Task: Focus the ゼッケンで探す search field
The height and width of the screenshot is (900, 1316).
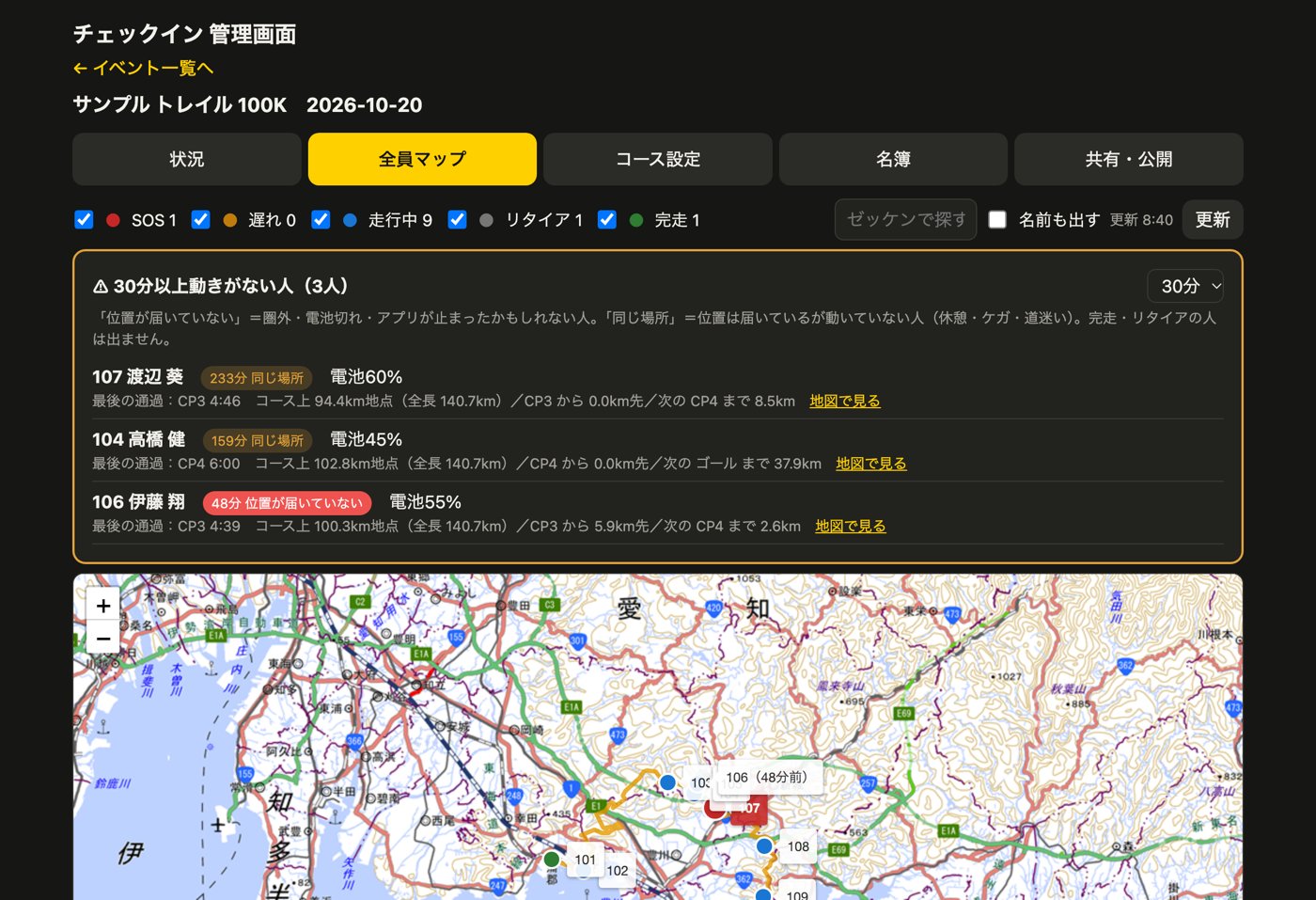Action: (906, 219)
